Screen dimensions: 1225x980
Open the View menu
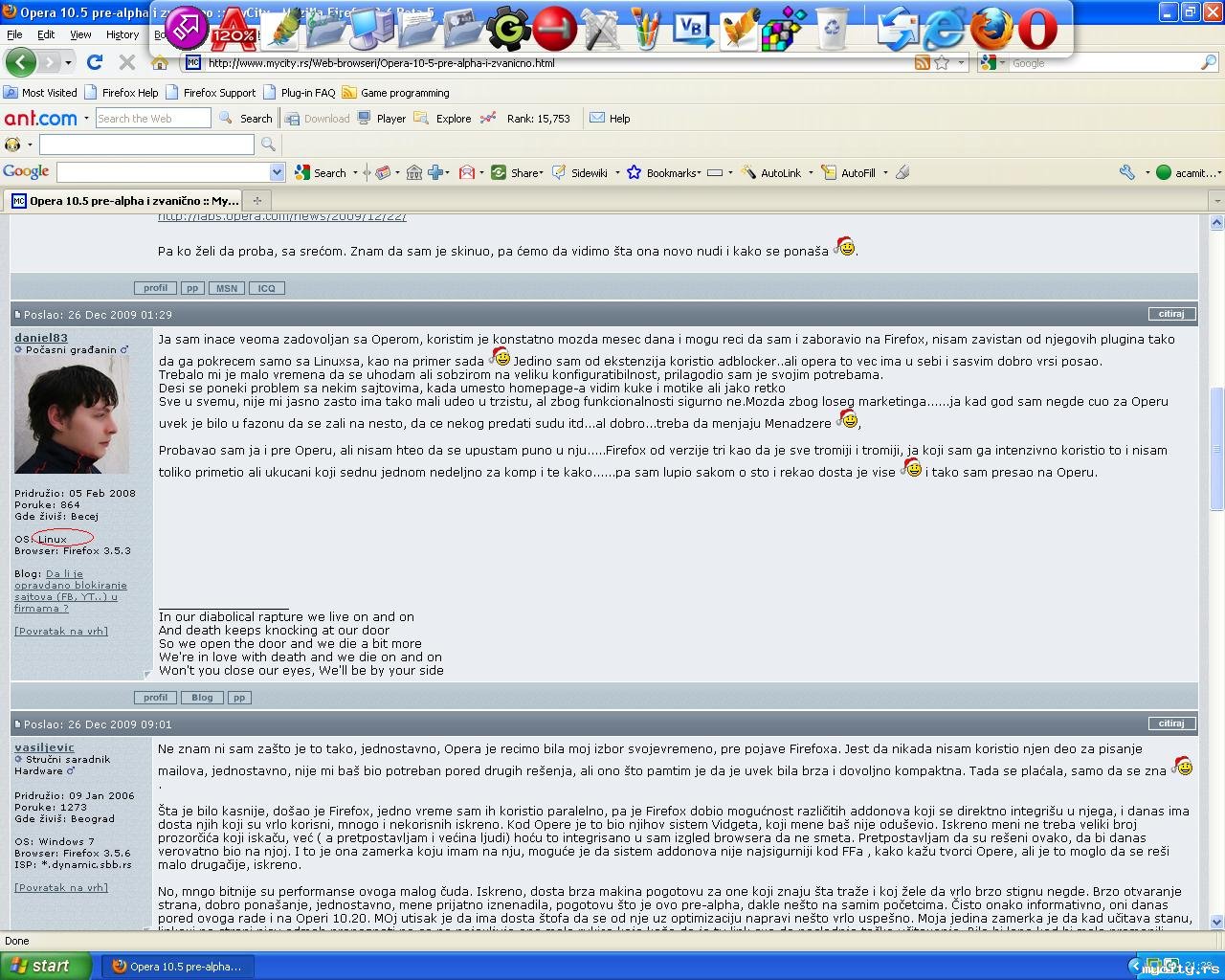[80, 34]
